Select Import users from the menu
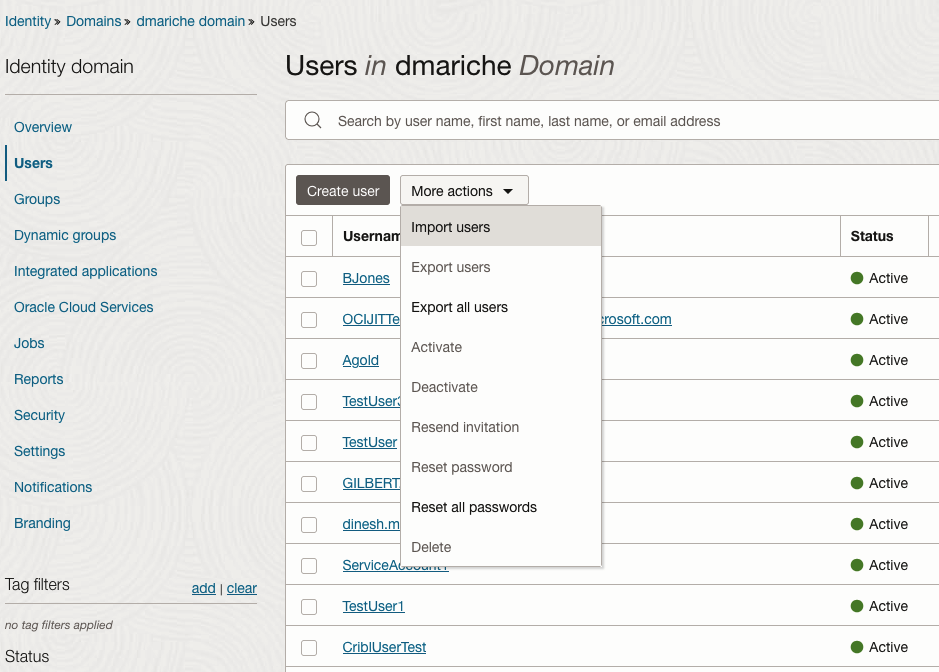The height and width of the screenshot is (672, 939). click(450, 227)
